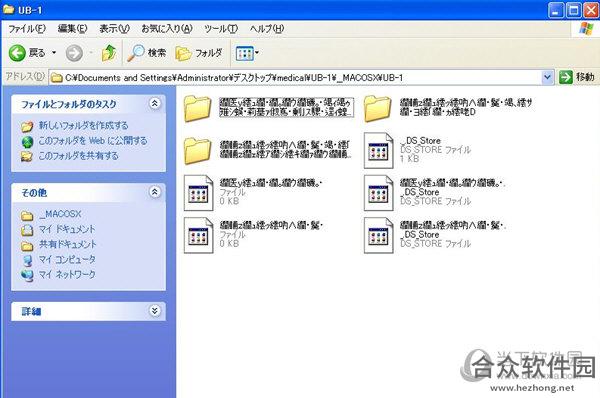
Task: Select the third-row right _DS_Store file icon
Action: 378,193
